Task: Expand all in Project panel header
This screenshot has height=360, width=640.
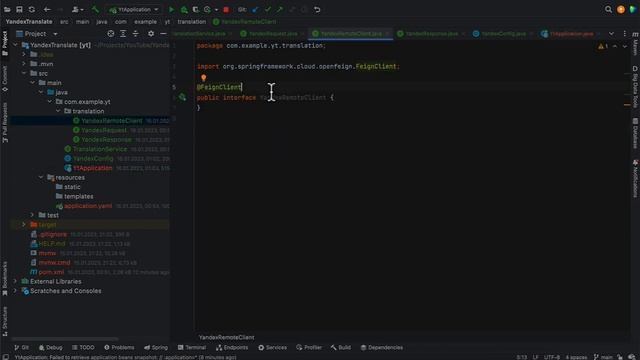Action: point(123,34)
